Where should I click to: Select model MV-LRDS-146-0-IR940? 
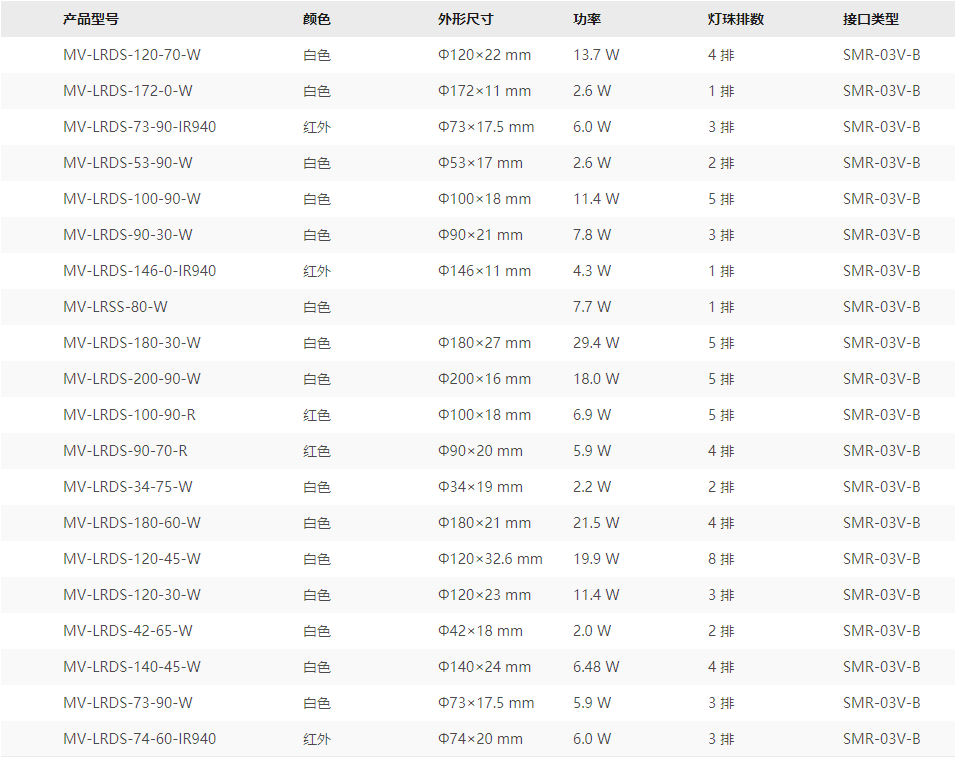(139, 271)
